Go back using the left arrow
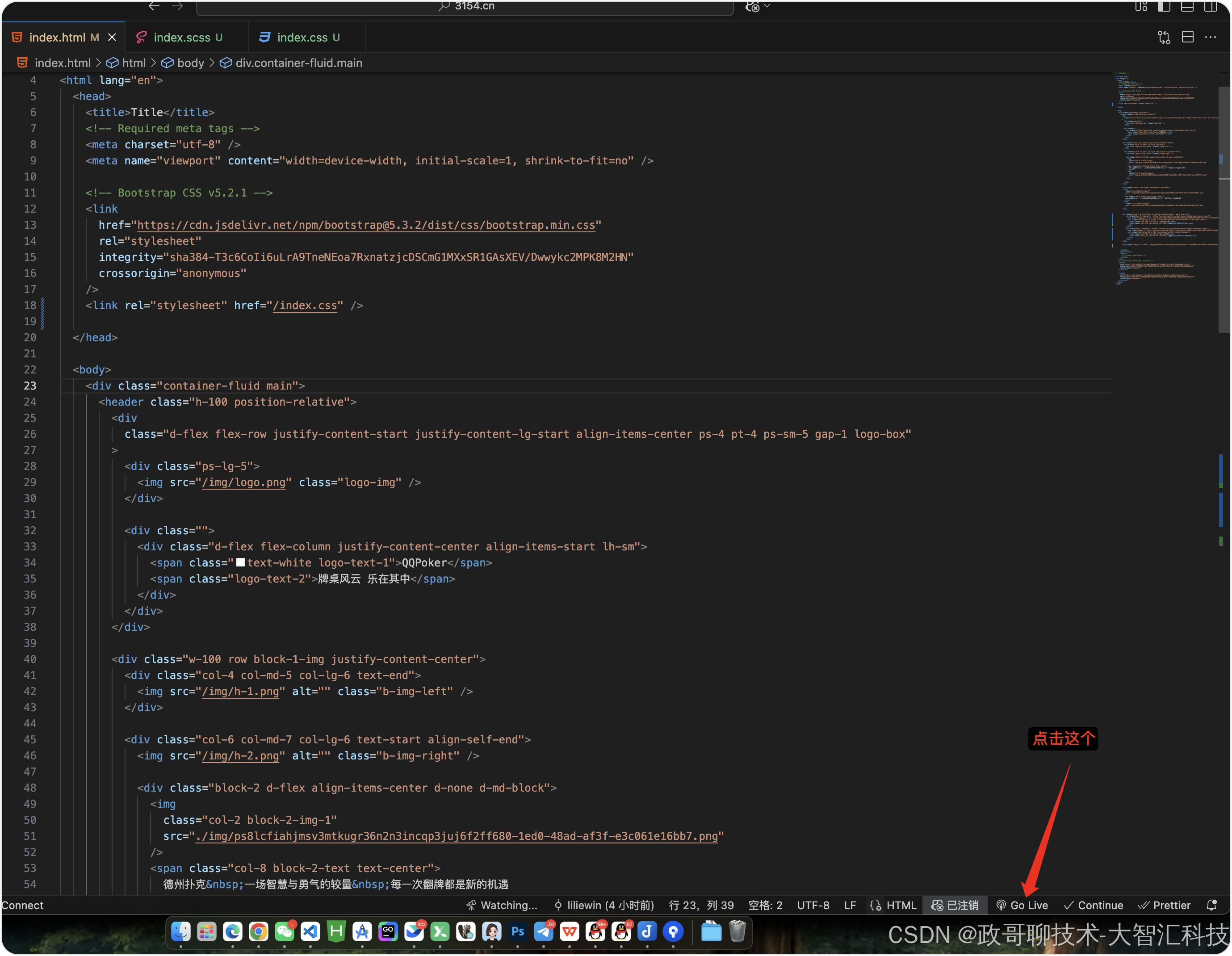Image resolution: width=1232 pixels, height=956 pixels. tap(154, 6)
